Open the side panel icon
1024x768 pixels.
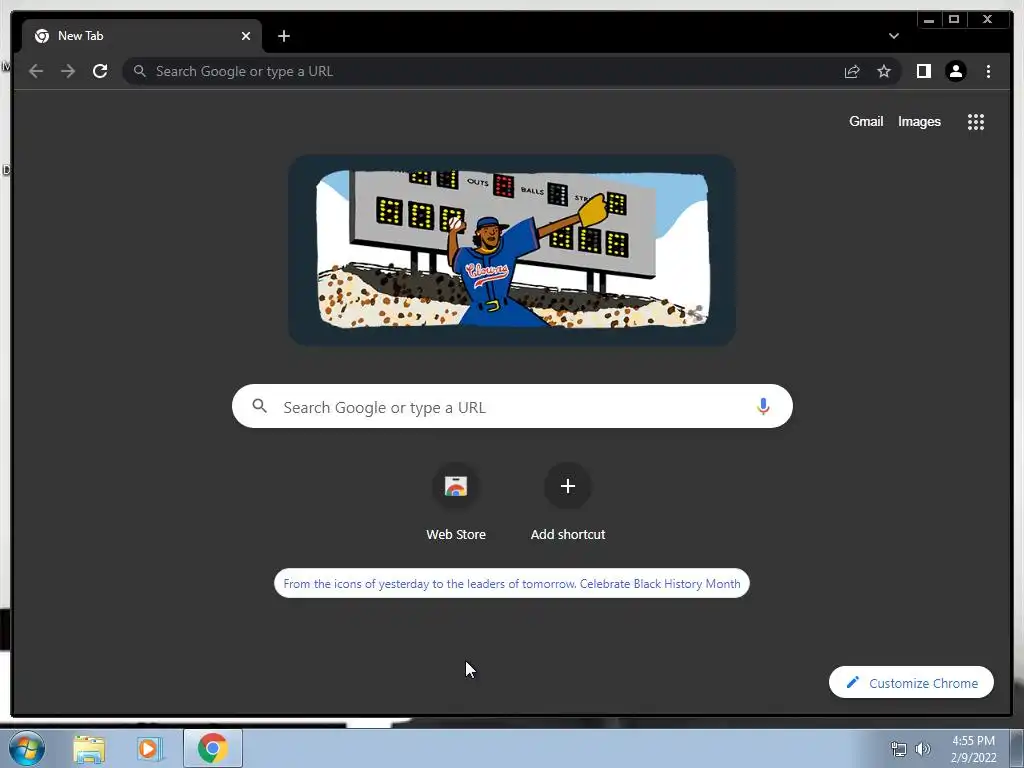(x=923, y=71)
